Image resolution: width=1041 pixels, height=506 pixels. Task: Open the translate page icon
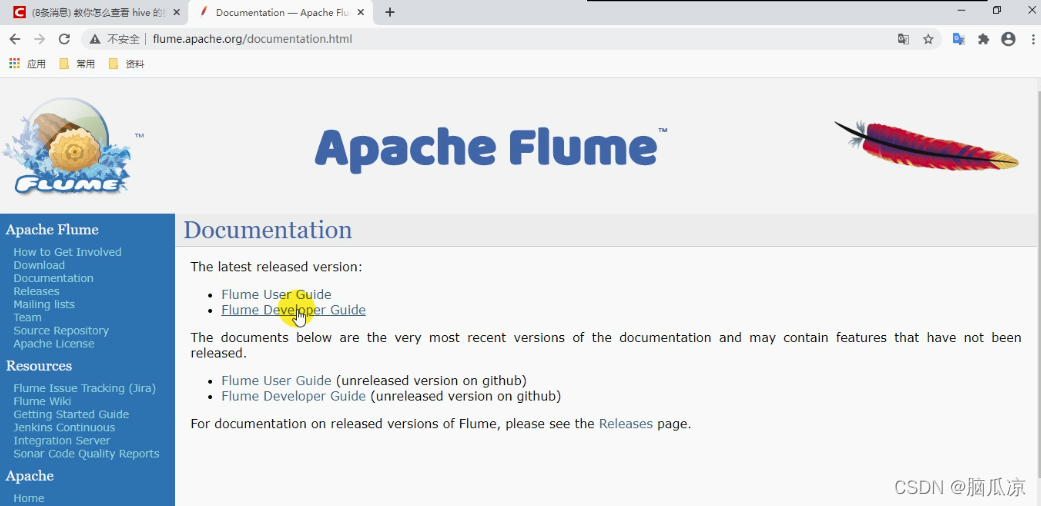coord(903,39)
